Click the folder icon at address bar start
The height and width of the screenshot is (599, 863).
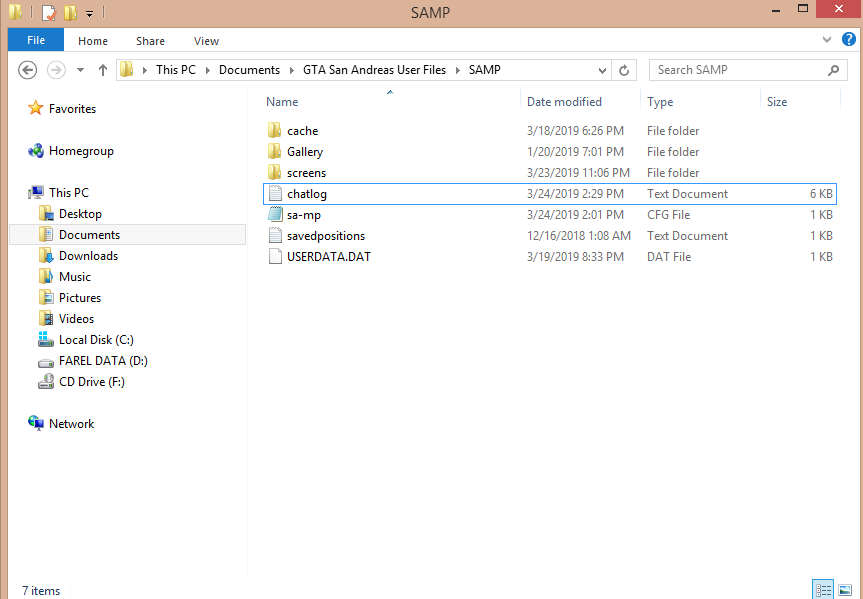(127, 70)
